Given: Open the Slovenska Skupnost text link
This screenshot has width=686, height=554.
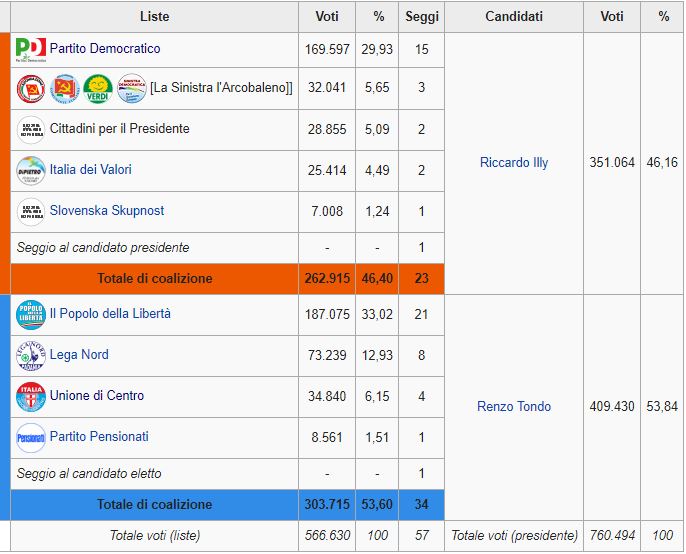Looking at the screenshot, I should pyautogui.click(x=107, y=211).
